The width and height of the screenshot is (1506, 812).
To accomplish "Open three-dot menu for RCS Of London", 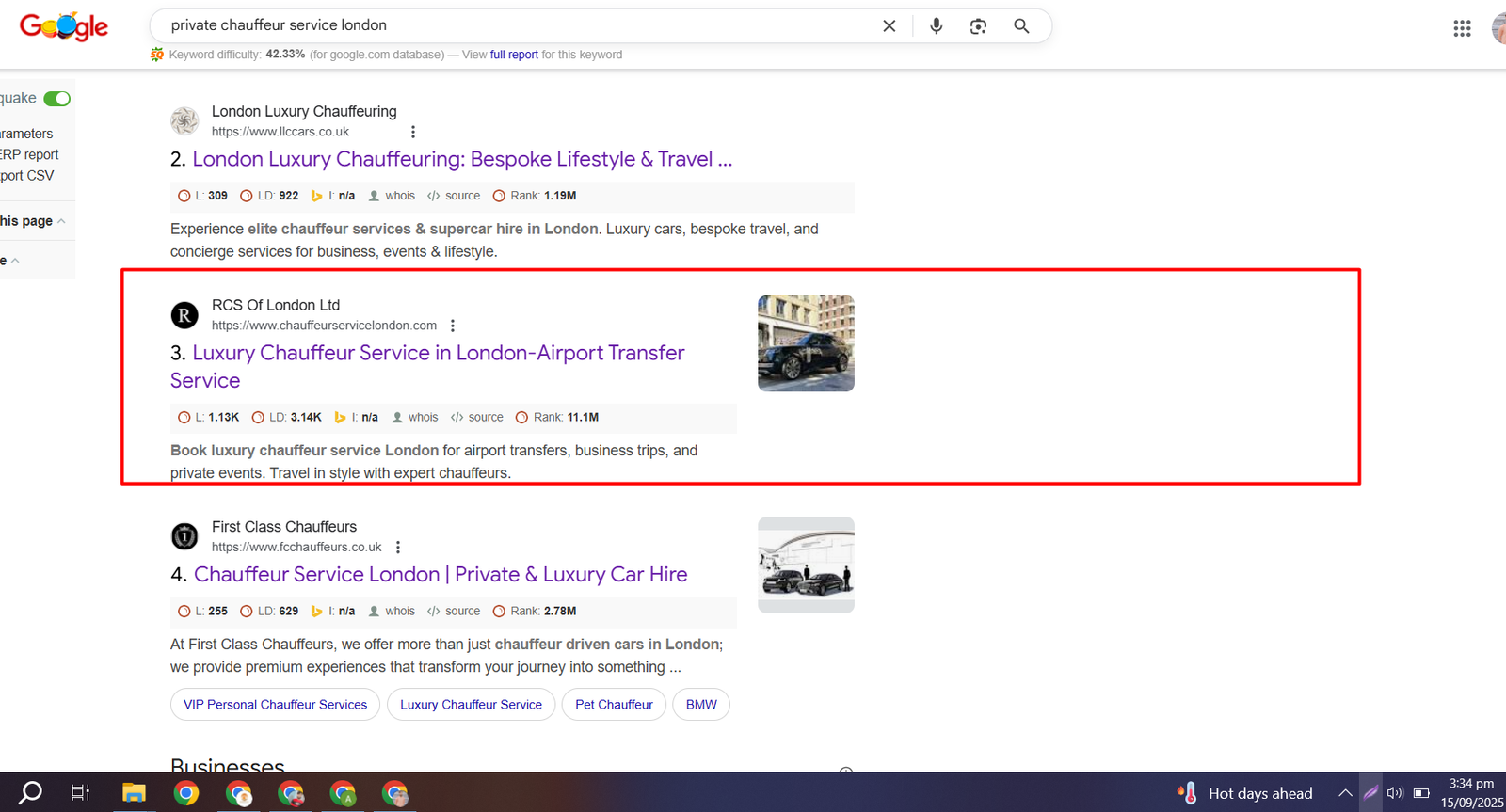I will [x=453, y=326].
